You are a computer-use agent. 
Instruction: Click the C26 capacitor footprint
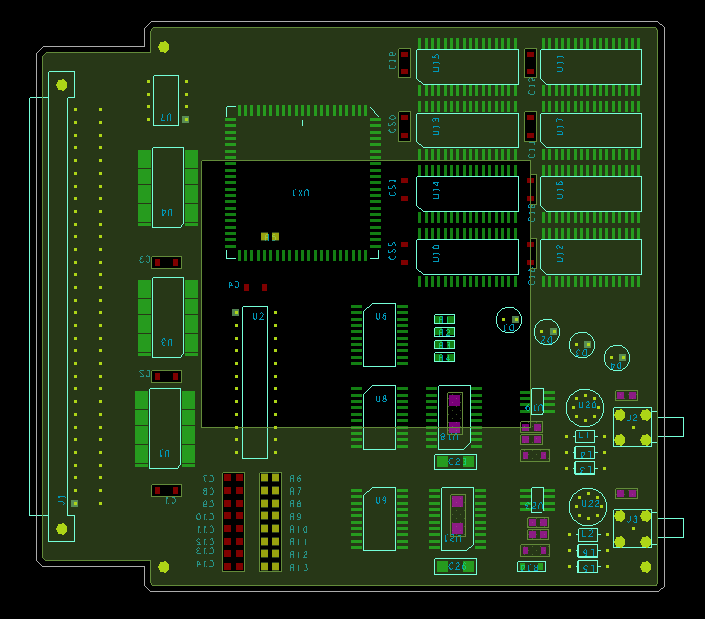point(455,567)
